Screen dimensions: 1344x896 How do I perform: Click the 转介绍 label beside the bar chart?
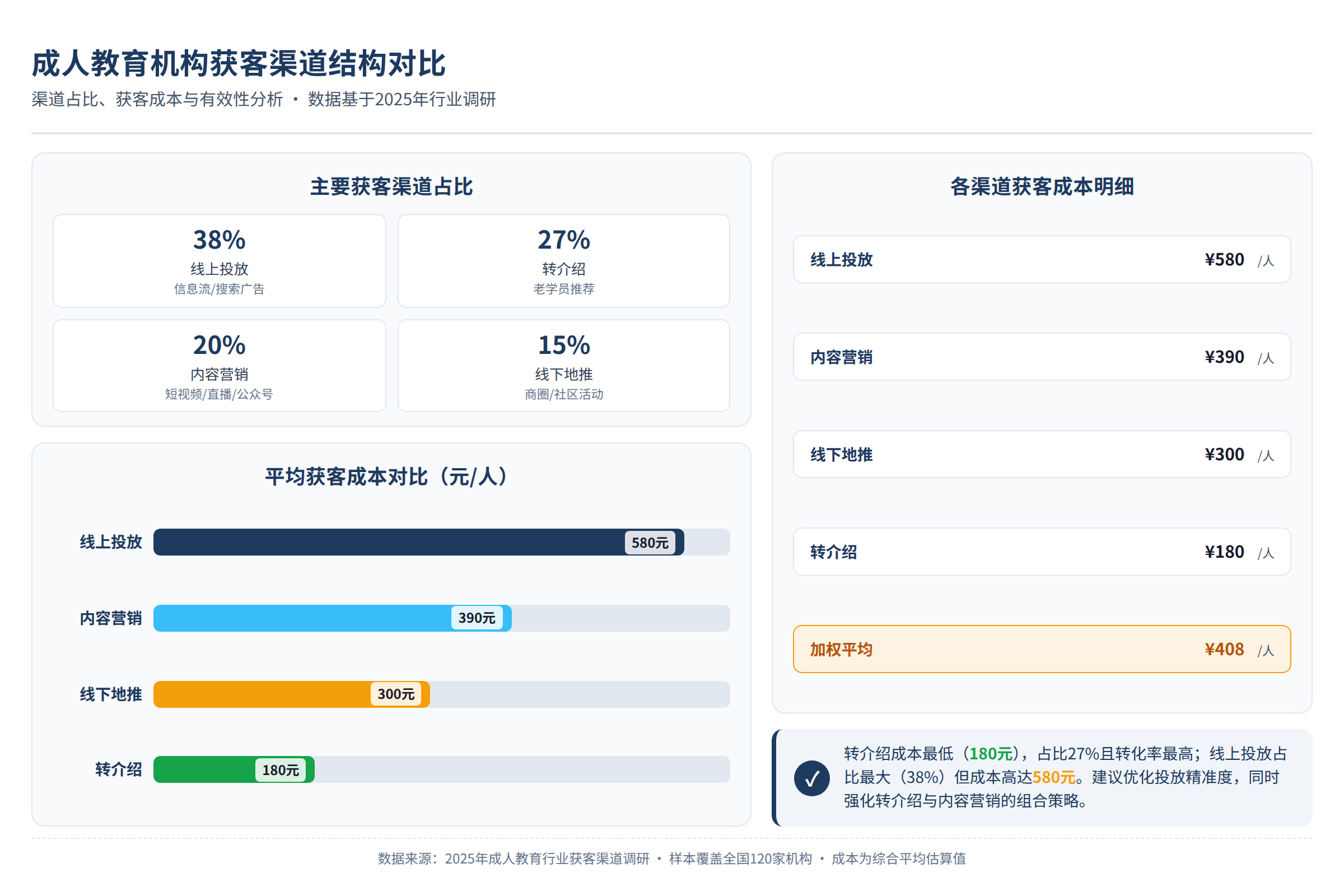(x=118, y=769)
